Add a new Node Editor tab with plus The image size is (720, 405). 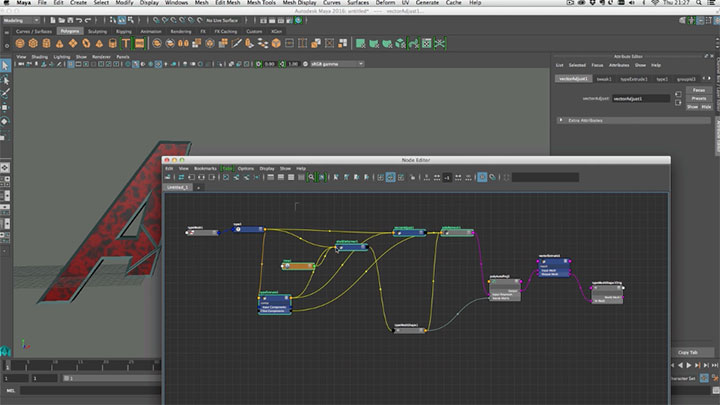(198, 187)
